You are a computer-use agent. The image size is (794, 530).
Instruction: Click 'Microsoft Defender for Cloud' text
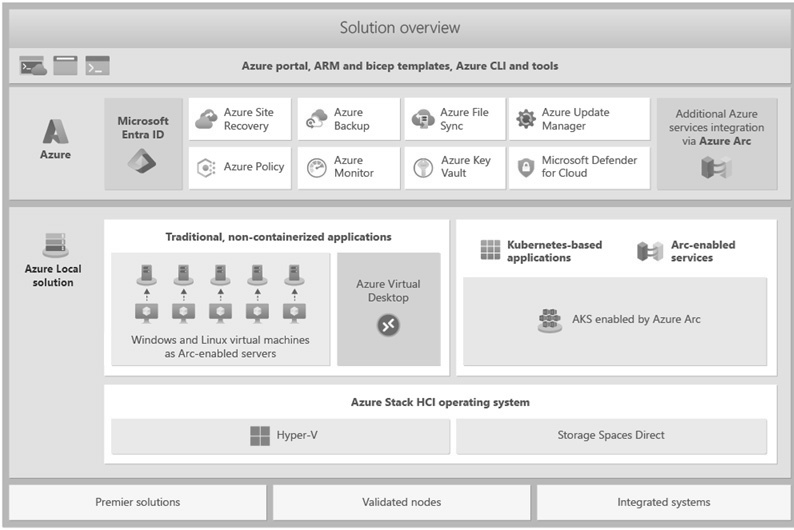589,167
